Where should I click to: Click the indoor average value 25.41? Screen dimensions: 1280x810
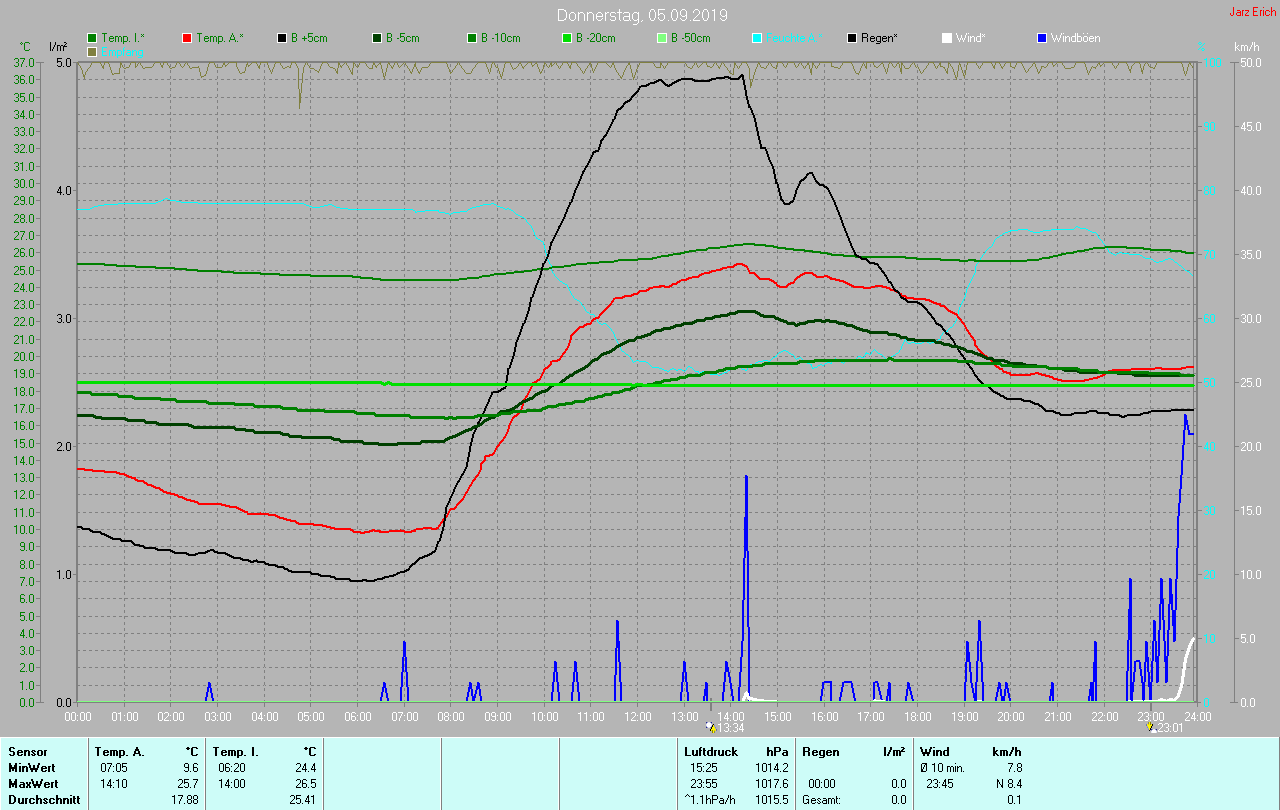(x=302, y=799)
